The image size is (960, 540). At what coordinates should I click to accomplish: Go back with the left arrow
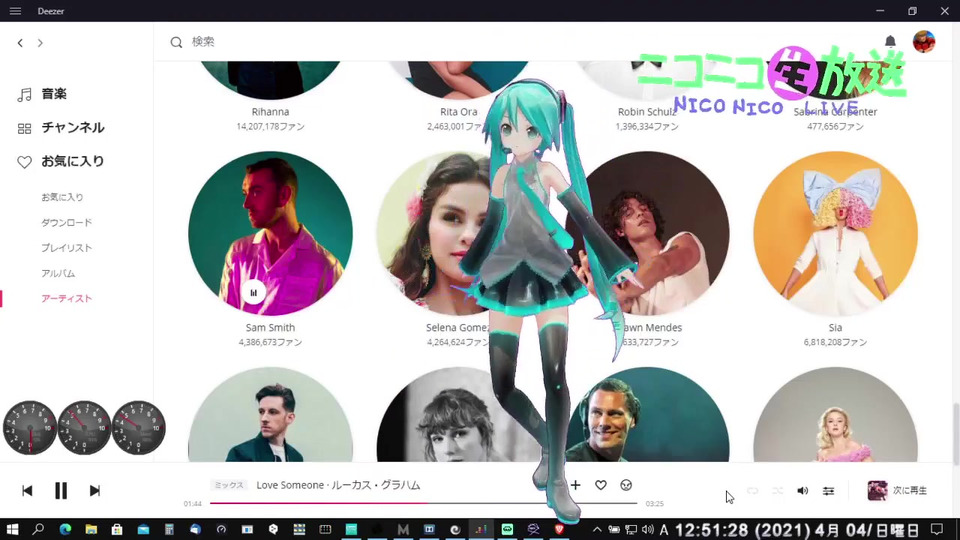pos(20,43)
